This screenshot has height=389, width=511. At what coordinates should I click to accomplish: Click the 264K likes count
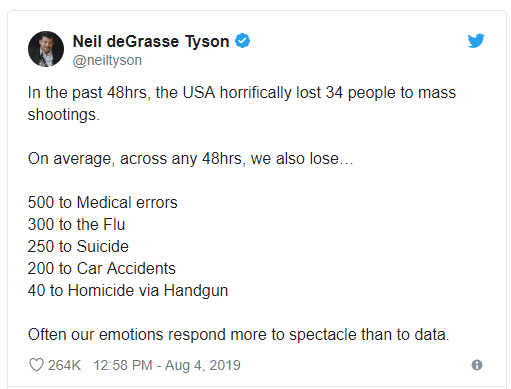click(64, 365)
